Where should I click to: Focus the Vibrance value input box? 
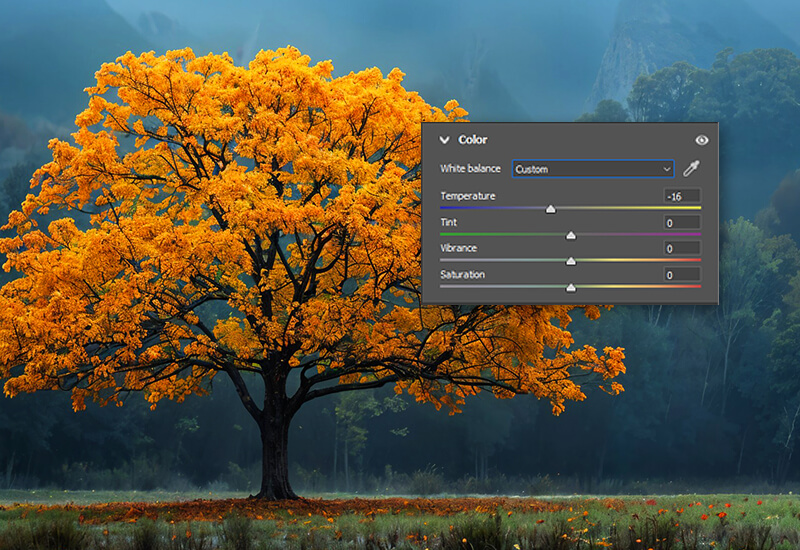click(681, 248)
